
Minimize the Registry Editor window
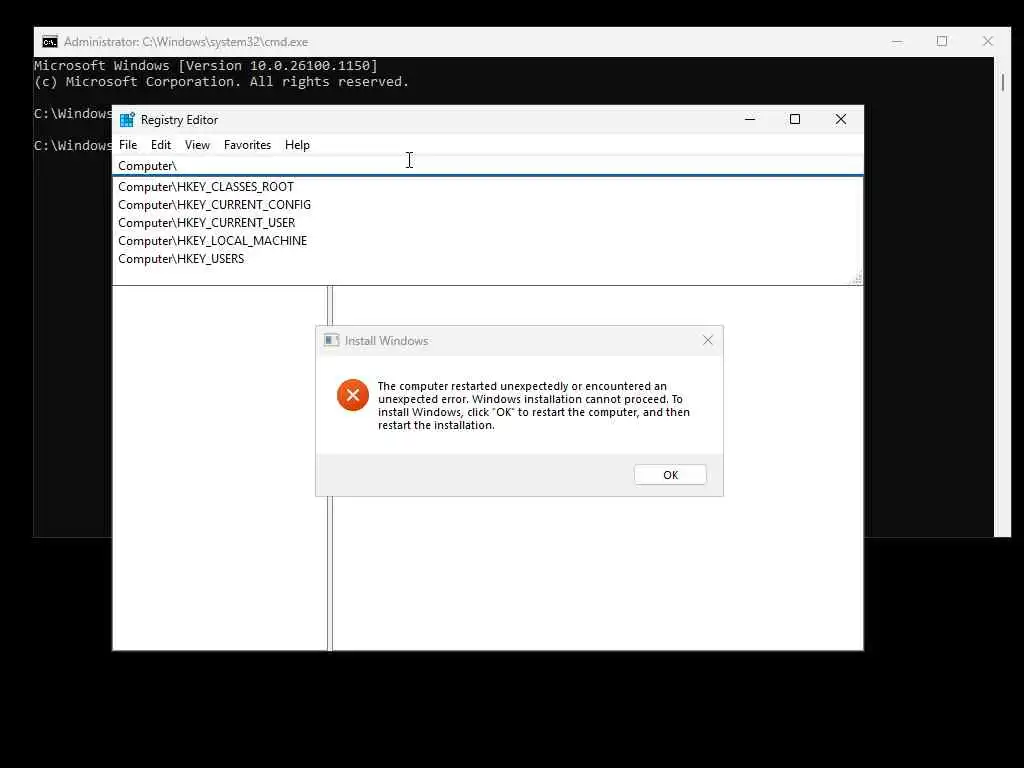click(750, 119)
